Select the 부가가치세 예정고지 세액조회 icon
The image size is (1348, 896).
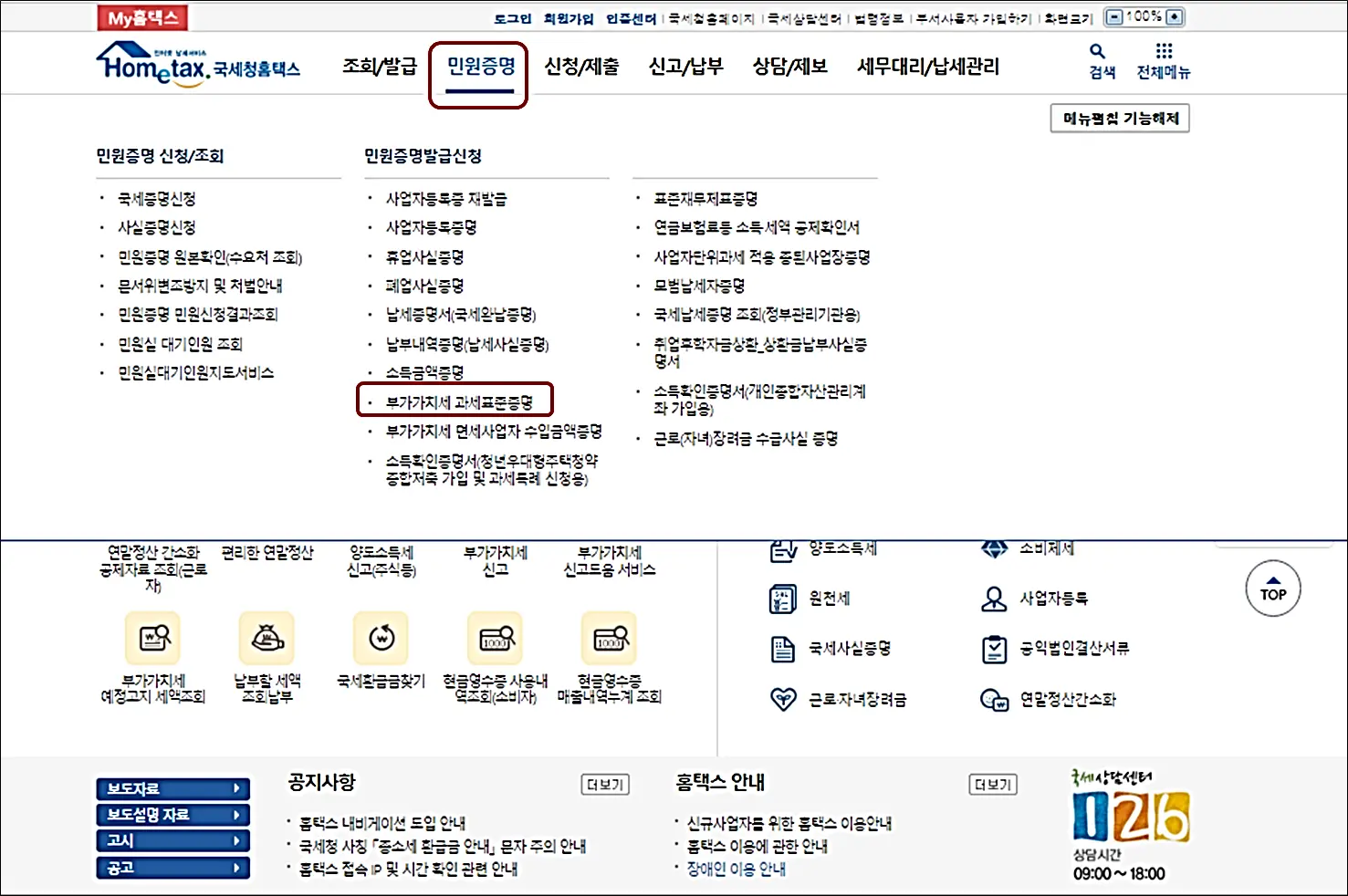pyautogui.click(x=152, y=639)
